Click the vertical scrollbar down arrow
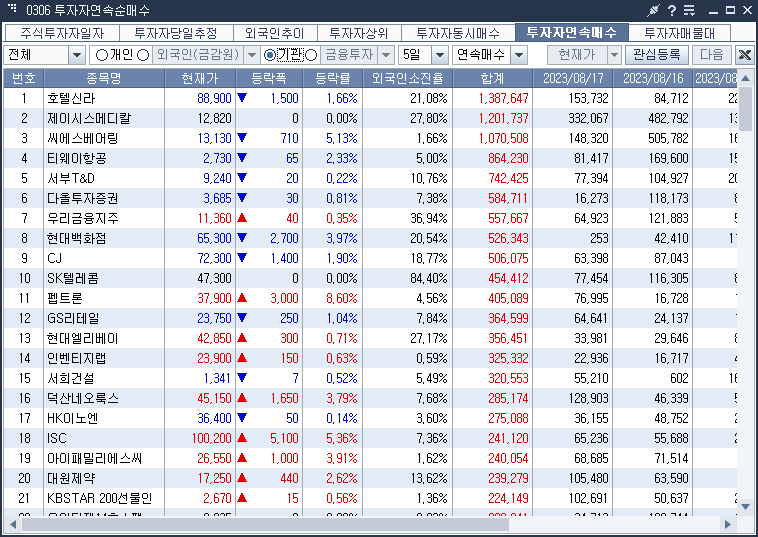 pyautogui.click(x=745, y=507)
